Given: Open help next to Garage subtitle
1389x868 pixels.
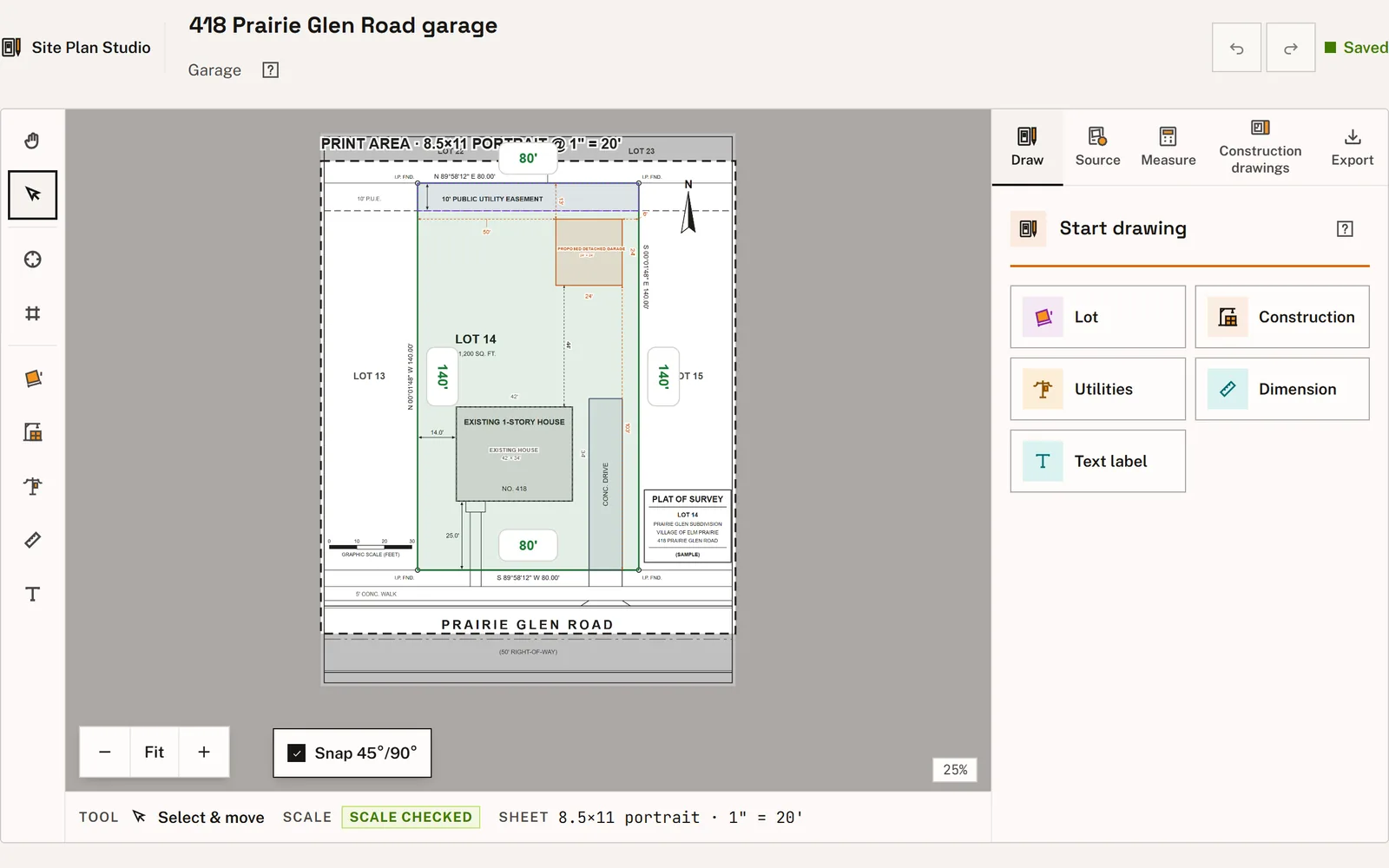Looking at the screenshot, I should [271, 70].
